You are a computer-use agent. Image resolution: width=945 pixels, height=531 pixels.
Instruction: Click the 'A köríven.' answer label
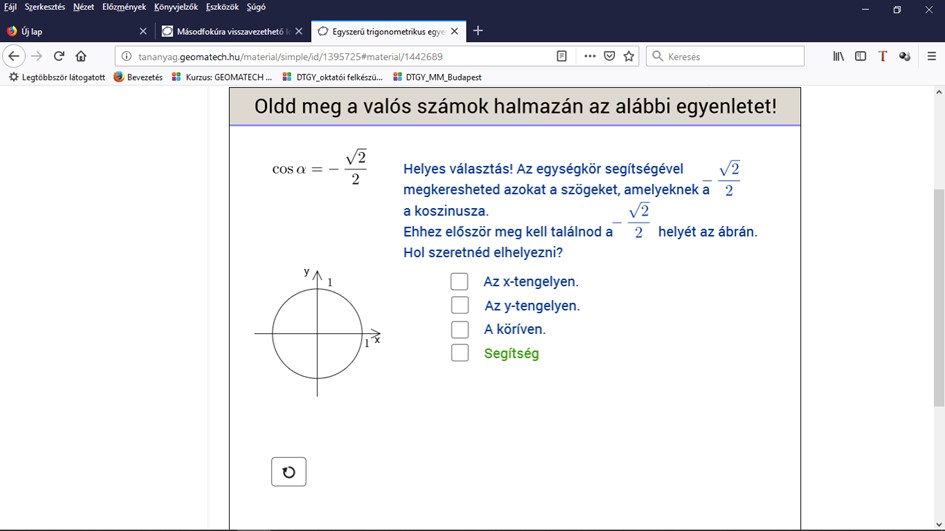tap(515, 329)
